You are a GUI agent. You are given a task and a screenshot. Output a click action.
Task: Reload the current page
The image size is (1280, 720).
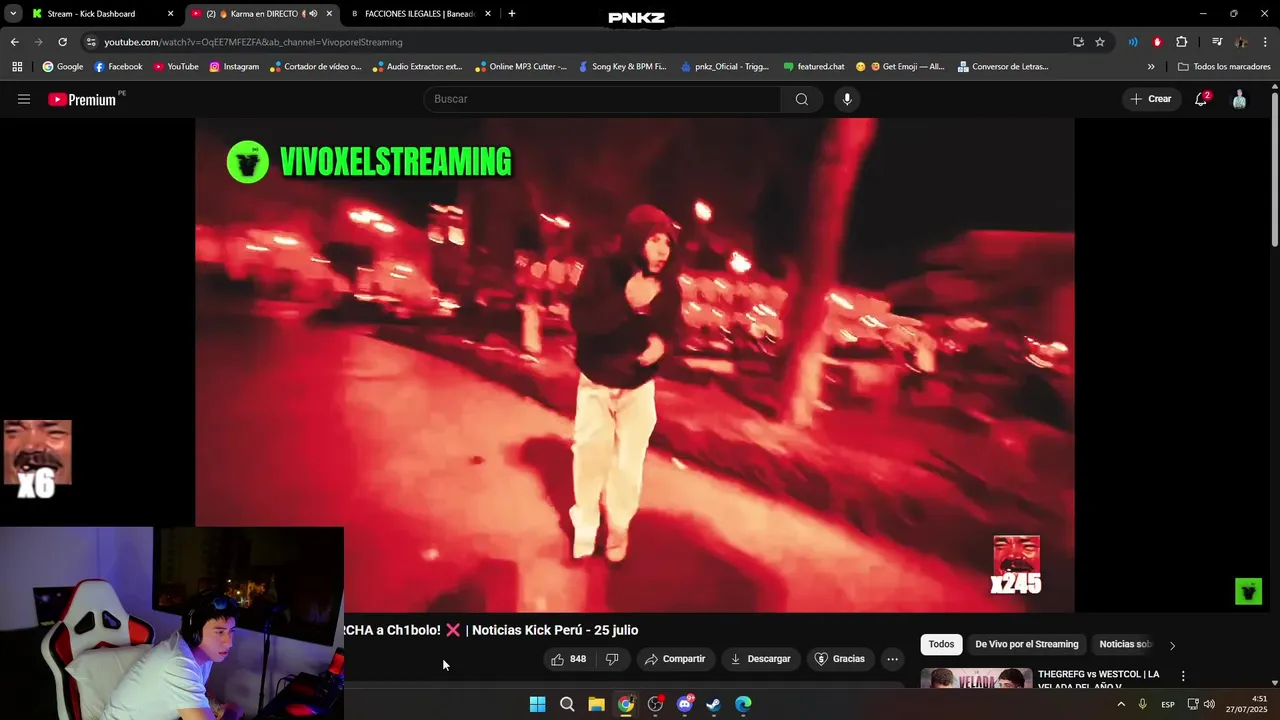(62, 42)
